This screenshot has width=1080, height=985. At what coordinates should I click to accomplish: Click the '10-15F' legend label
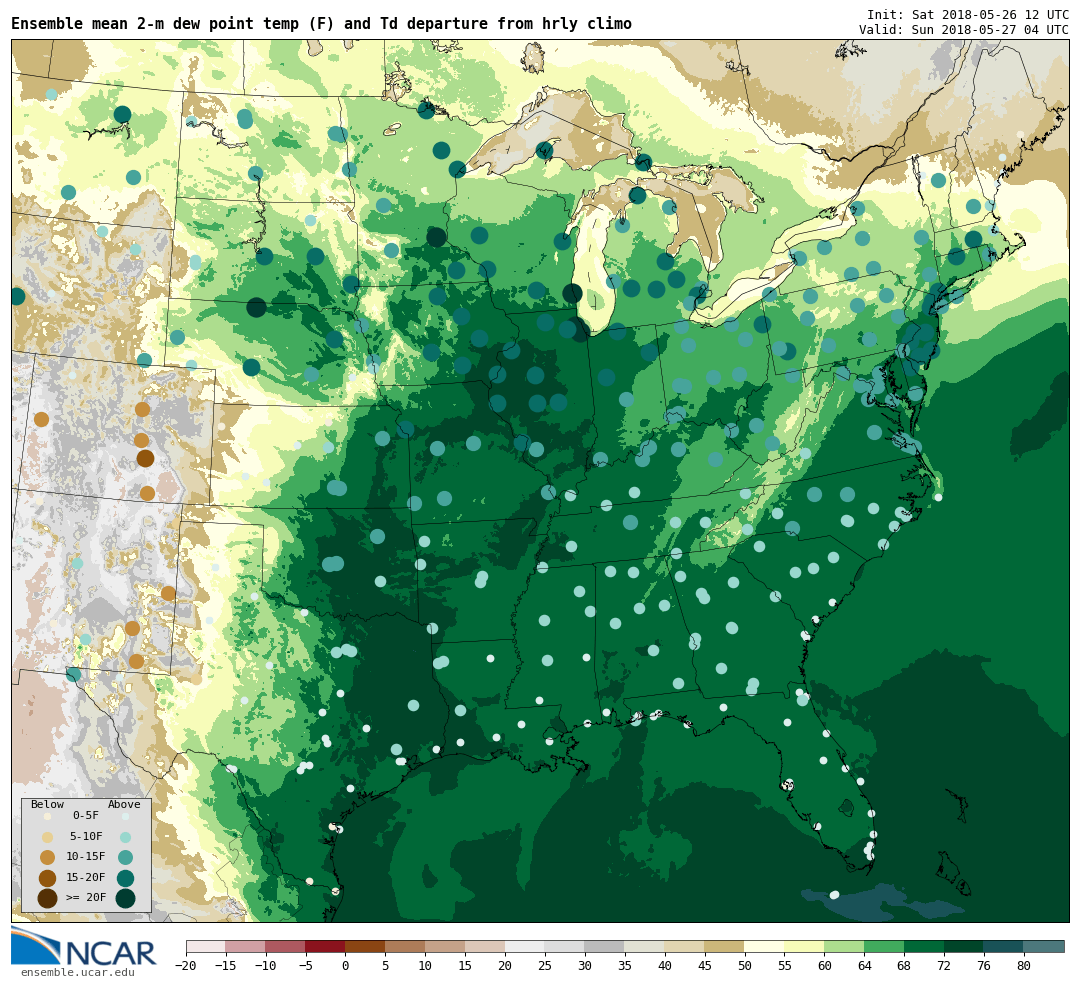(x=86, y=856)
